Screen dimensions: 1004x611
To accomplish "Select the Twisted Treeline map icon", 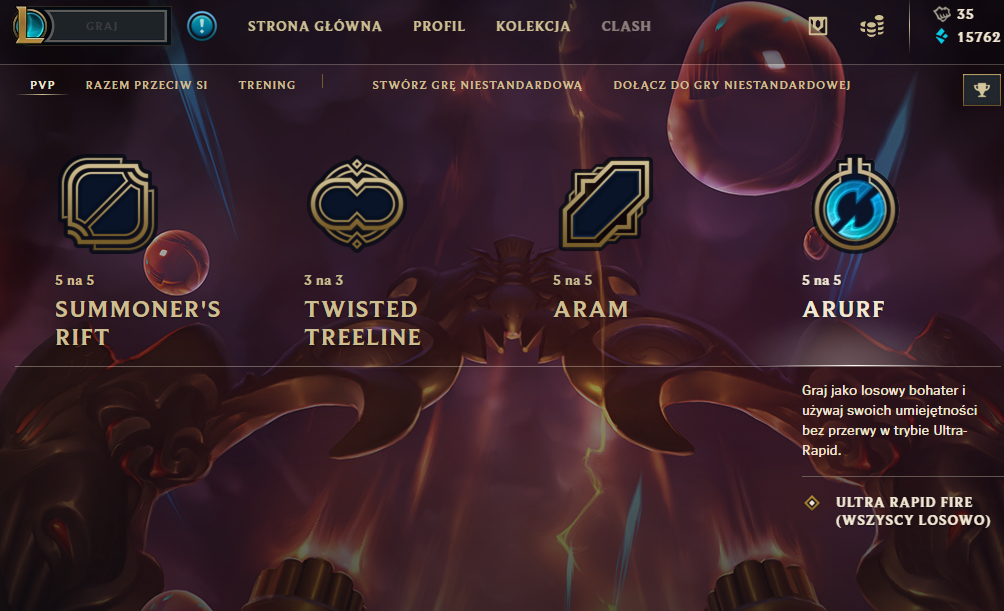I will point(357,204).
